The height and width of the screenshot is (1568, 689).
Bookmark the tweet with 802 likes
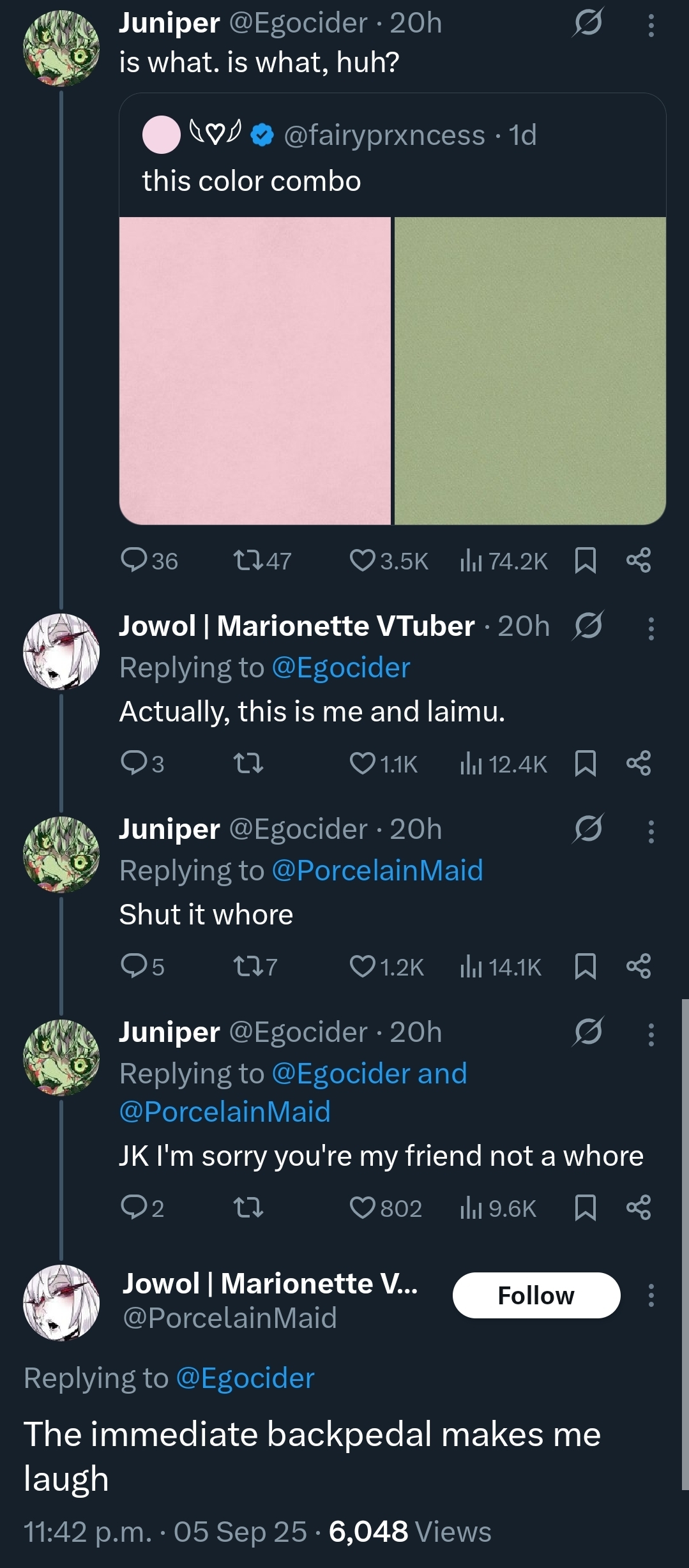[x=586, y=1207]
